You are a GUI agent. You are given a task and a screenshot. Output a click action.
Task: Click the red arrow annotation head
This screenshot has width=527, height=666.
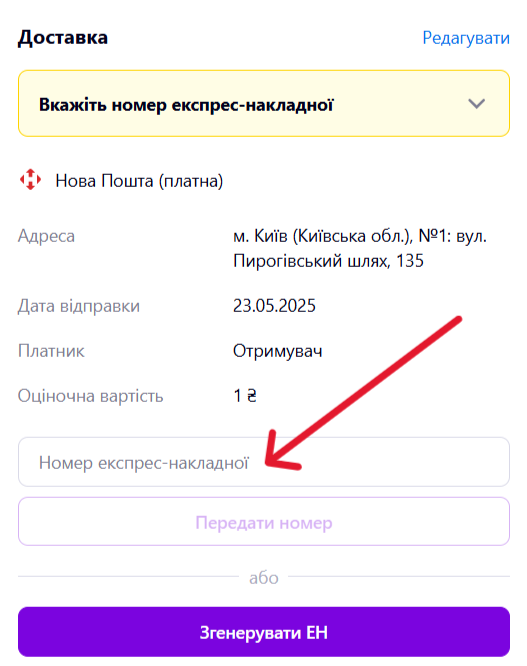[x=280, y=455]
